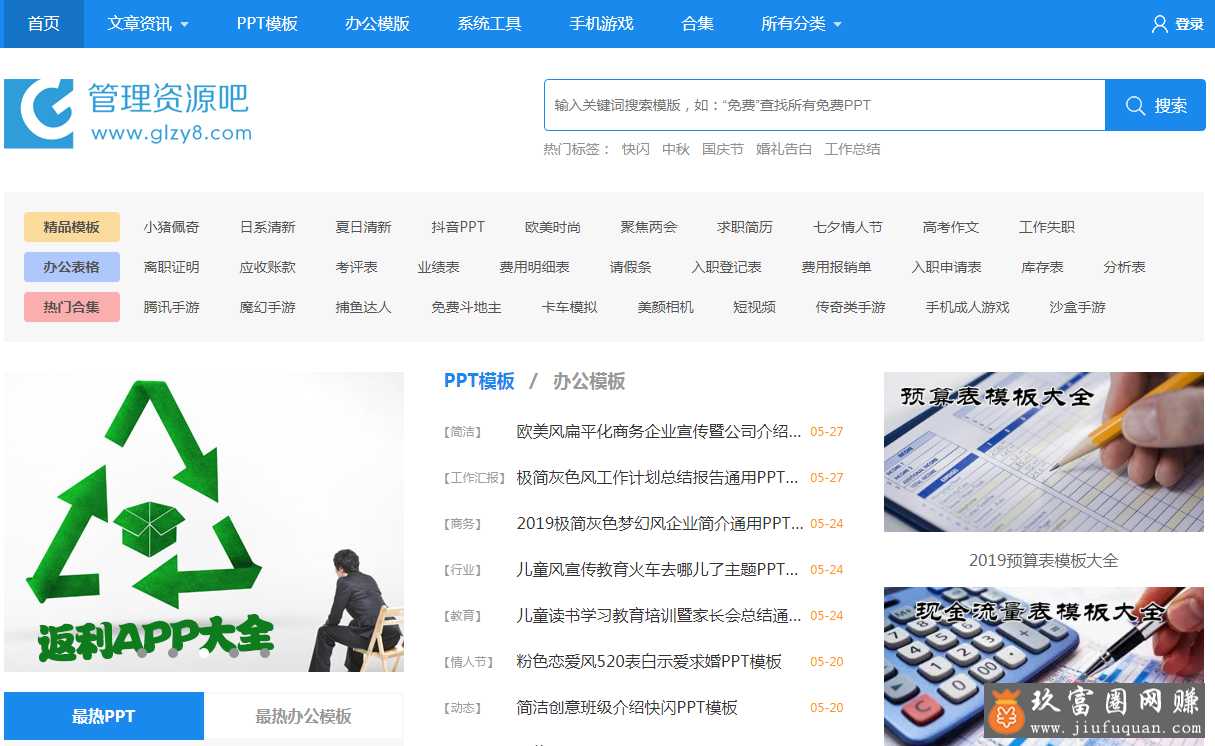1215x746 pixels.
Task: Choose the 快闪 hot tag
Action: coord(635,149)
